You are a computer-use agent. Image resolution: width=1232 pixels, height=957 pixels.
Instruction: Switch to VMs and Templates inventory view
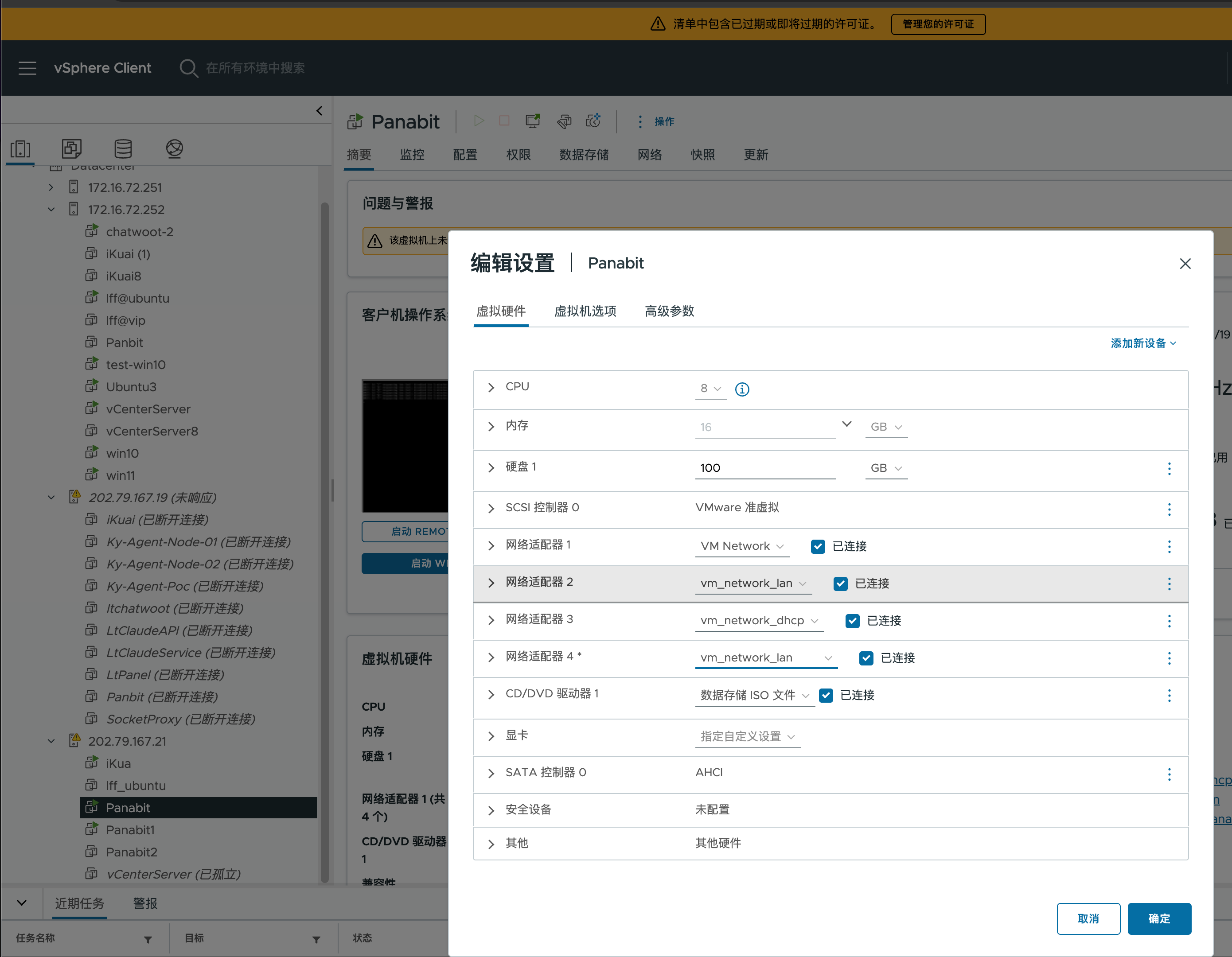(x=72, y=149)
